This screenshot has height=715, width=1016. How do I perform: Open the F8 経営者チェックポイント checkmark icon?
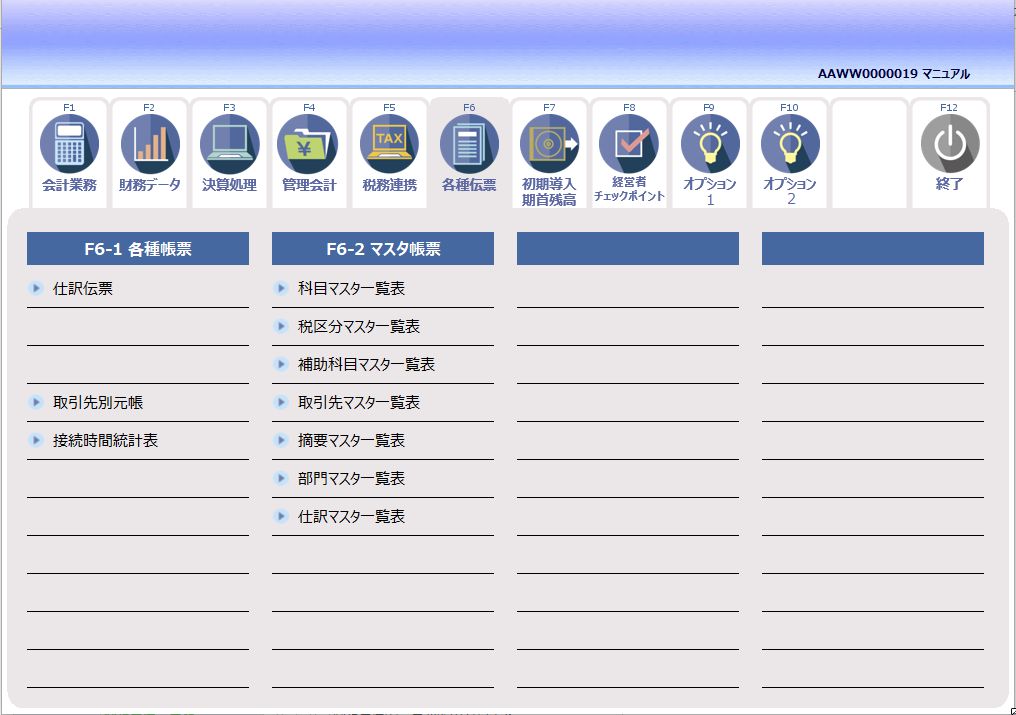click(x=629, y=144)
